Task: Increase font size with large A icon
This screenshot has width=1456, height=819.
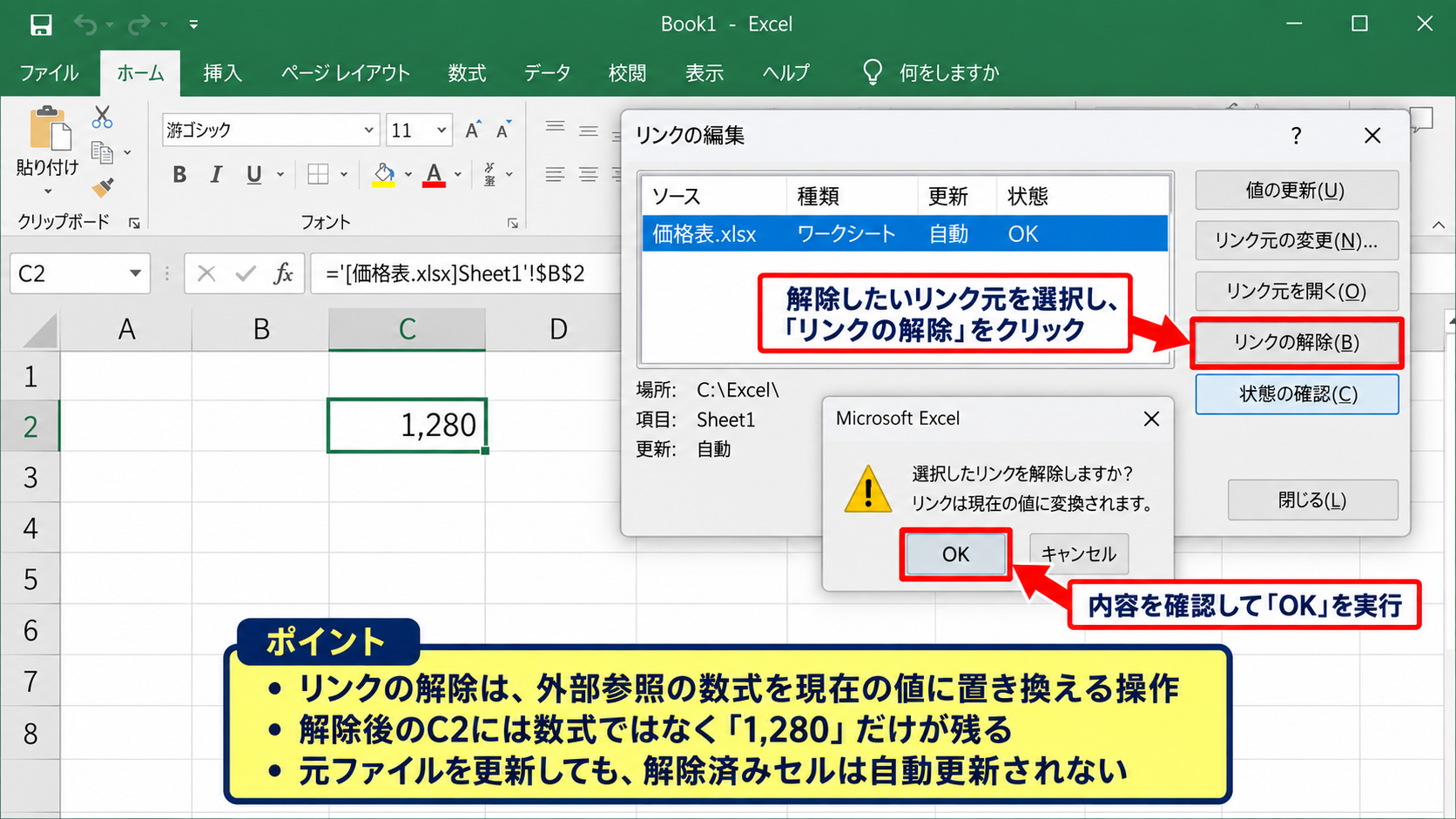Action: click(473, 130)
